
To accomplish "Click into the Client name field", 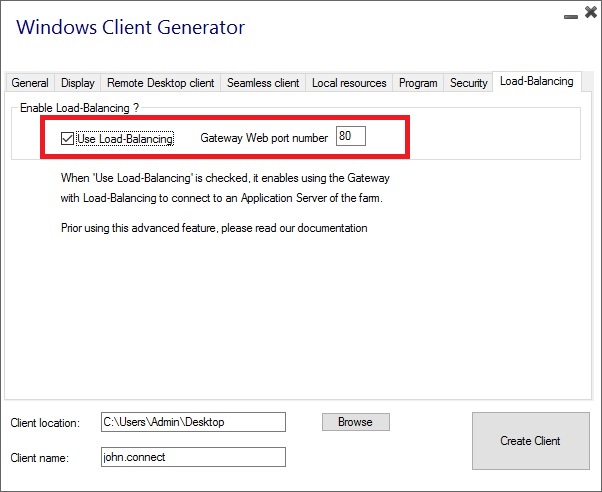I will (193, 456).
